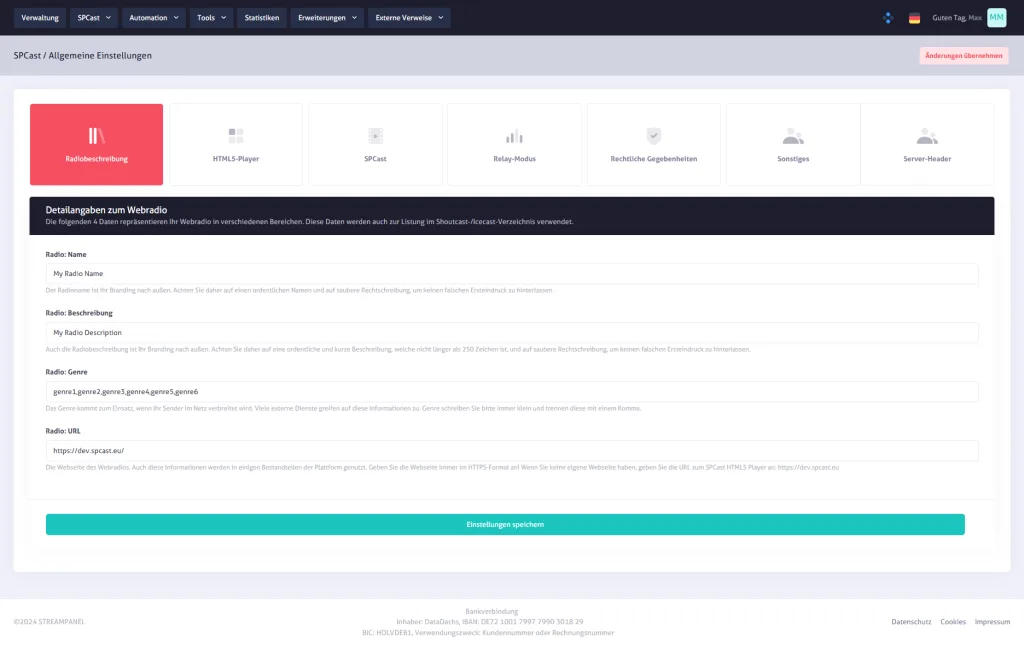Select the Sonstiges people icon
The width and height of the screenshot is (1024, 645).
(793, 136)
